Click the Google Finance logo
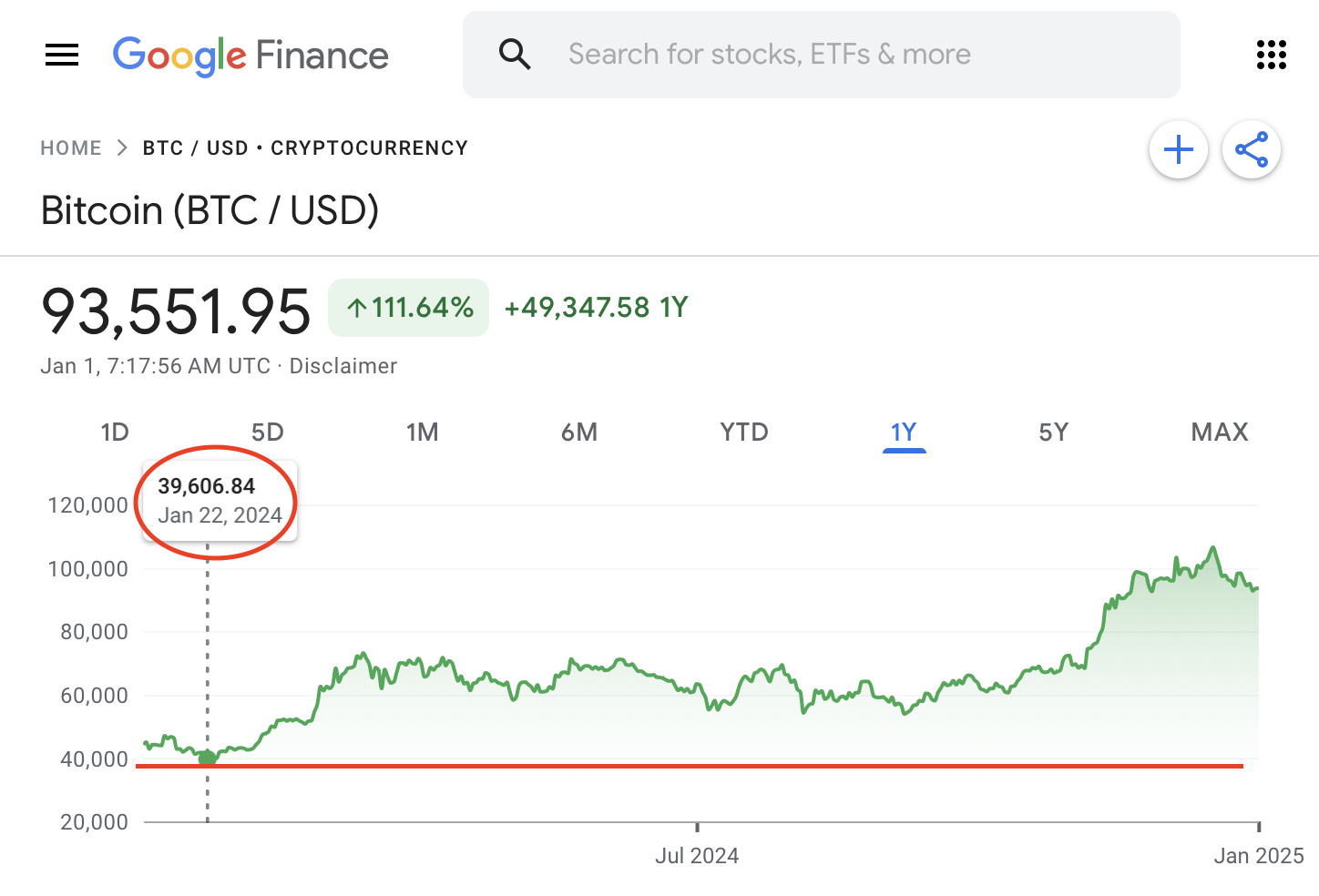 [251, 56]
